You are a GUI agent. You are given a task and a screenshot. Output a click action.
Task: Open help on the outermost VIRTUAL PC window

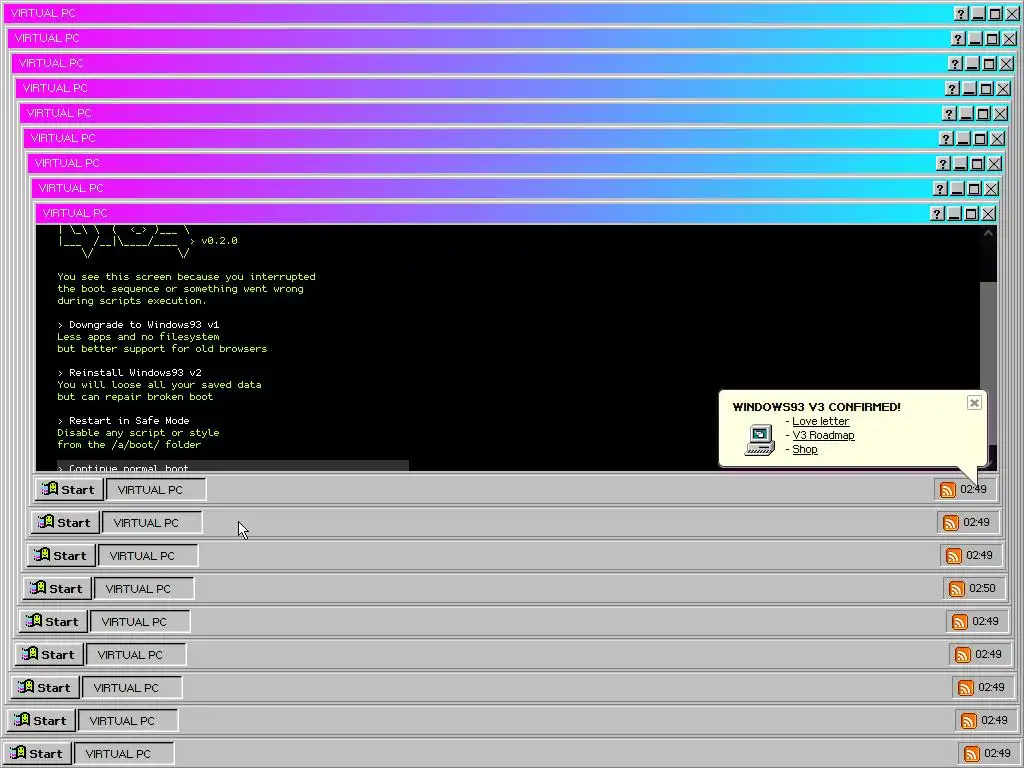tap(961, 14)
